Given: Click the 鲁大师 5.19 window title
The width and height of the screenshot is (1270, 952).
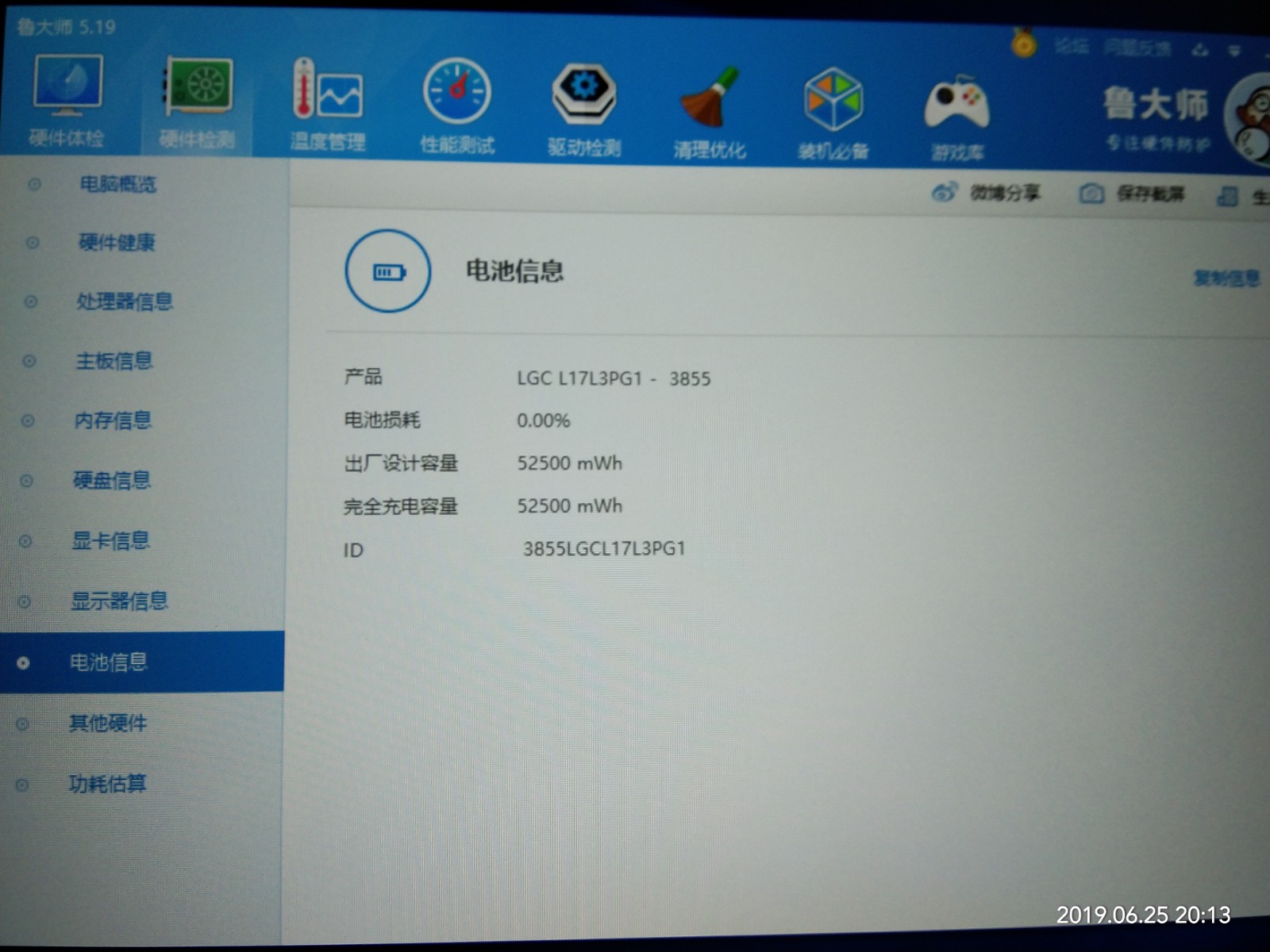Looking at the screenshot, I should (67, 27).
